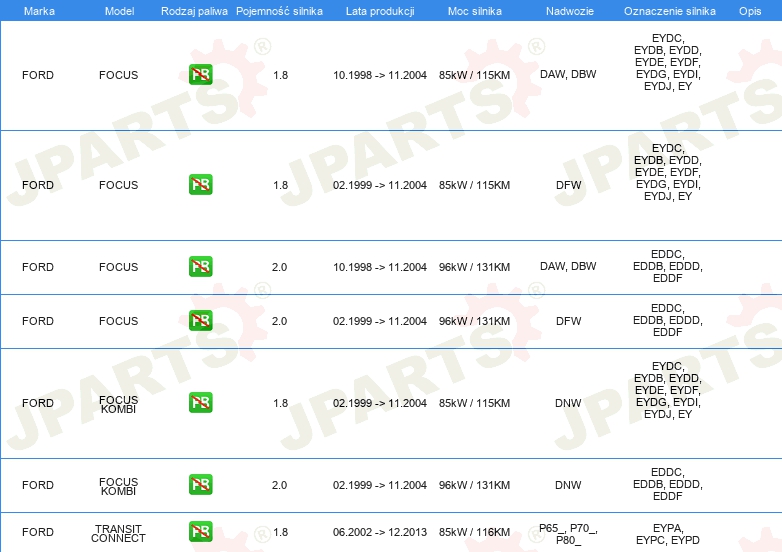
Task: Click 06.2002 -> 12.2013 production years
Action: coord(380,532)
